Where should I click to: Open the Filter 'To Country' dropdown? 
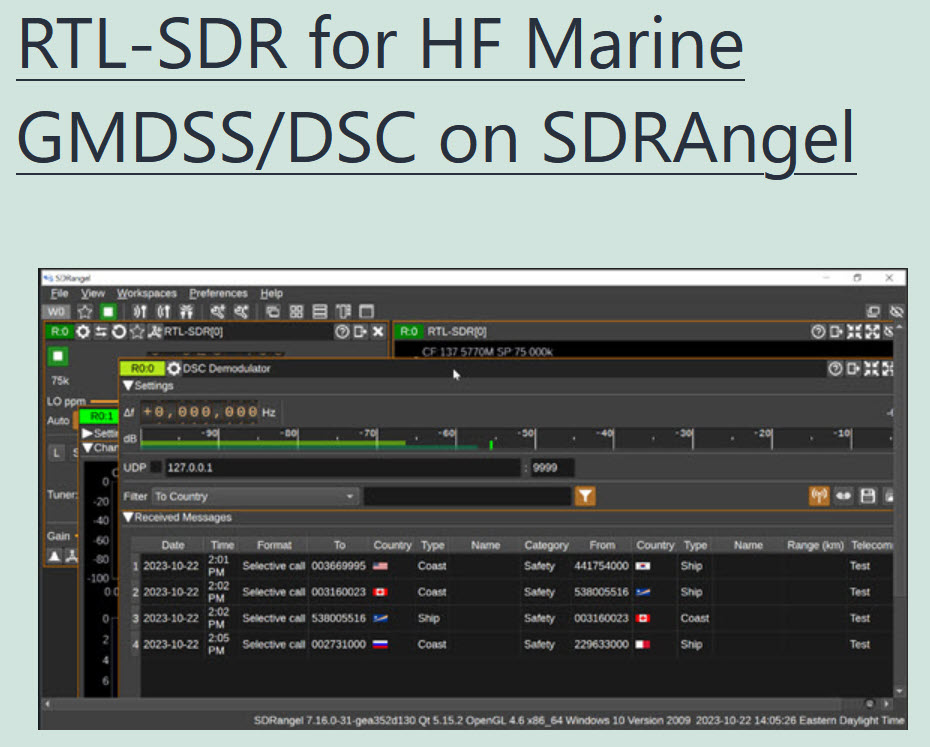[x=255, y=496]
